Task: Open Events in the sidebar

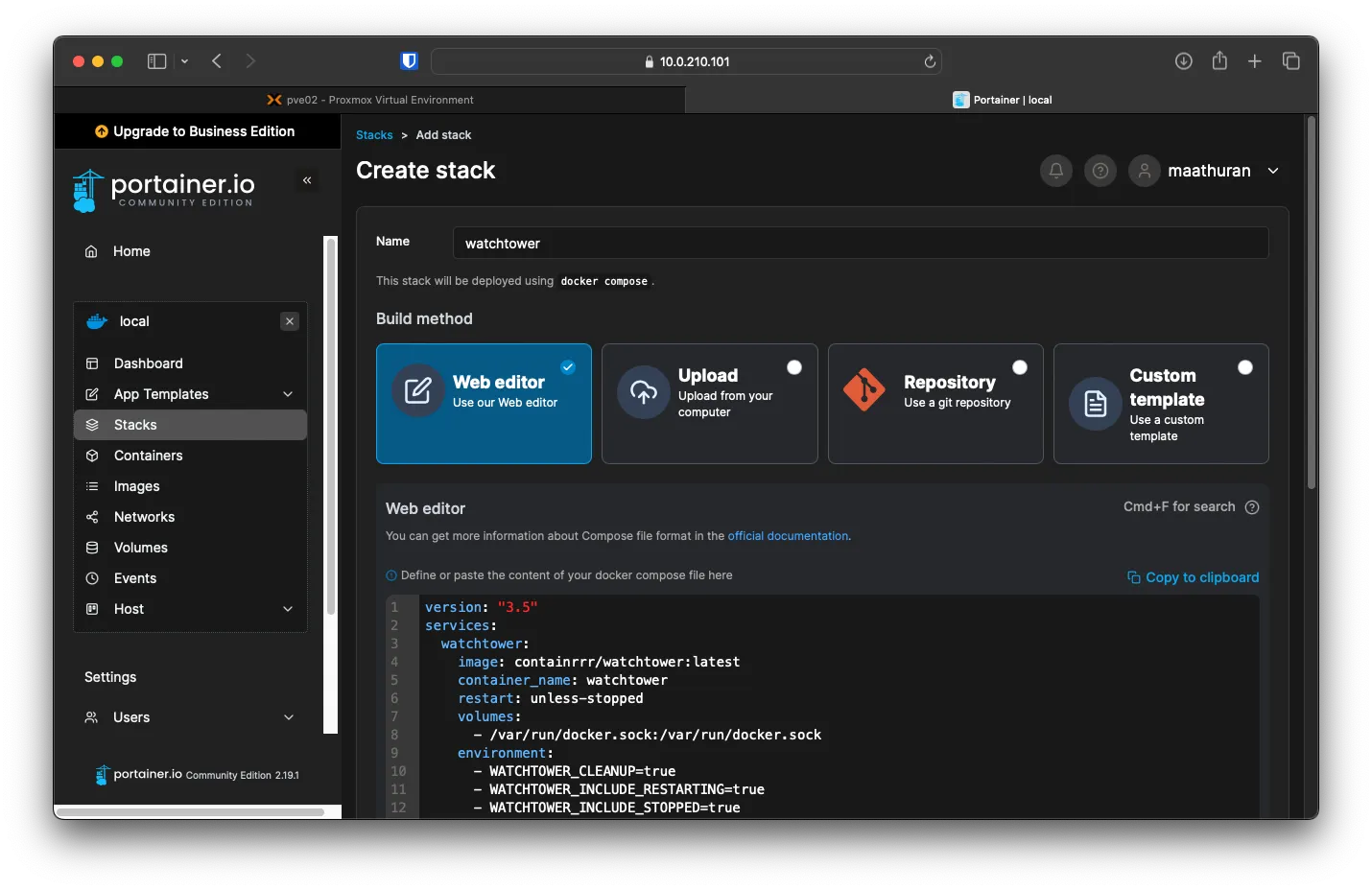Action: (x=134, y=578)
